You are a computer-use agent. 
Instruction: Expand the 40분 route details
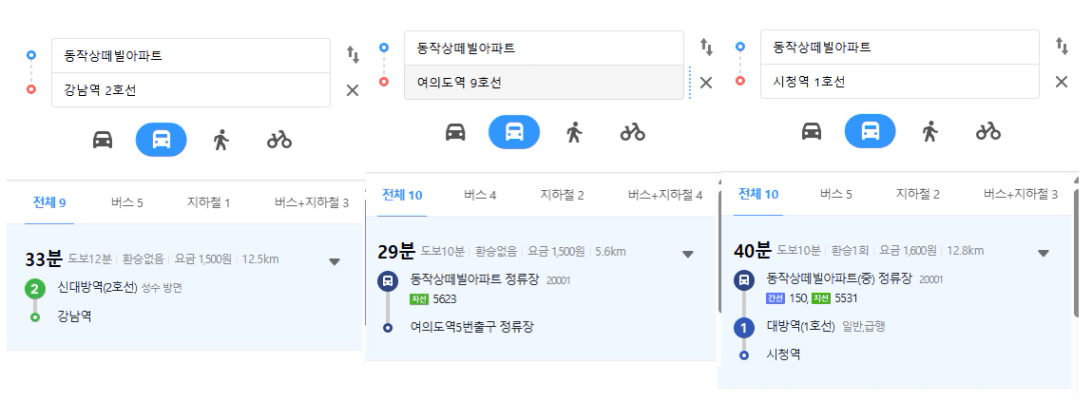(1043, 253)
